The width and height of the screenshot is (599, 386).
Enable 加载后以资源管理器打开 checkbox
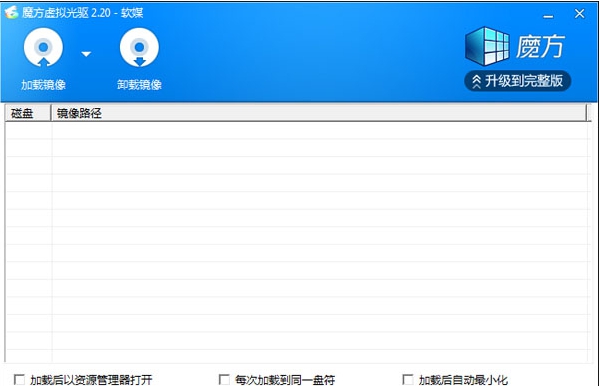[19, 380]
